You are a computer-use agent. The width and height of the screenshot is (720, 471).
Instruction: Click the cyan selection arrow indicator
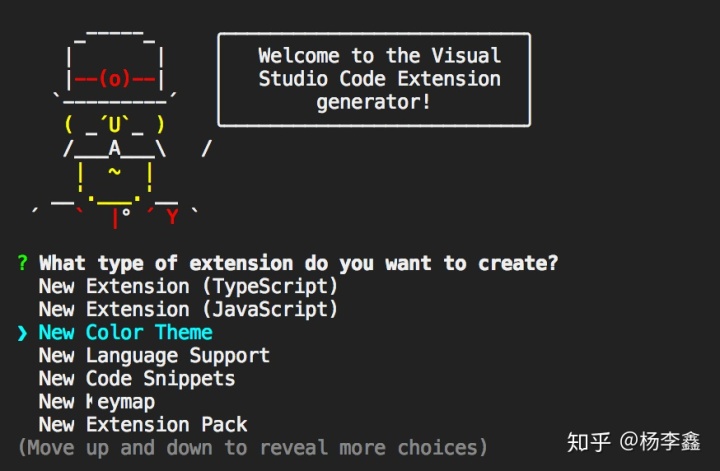point(22,333)
